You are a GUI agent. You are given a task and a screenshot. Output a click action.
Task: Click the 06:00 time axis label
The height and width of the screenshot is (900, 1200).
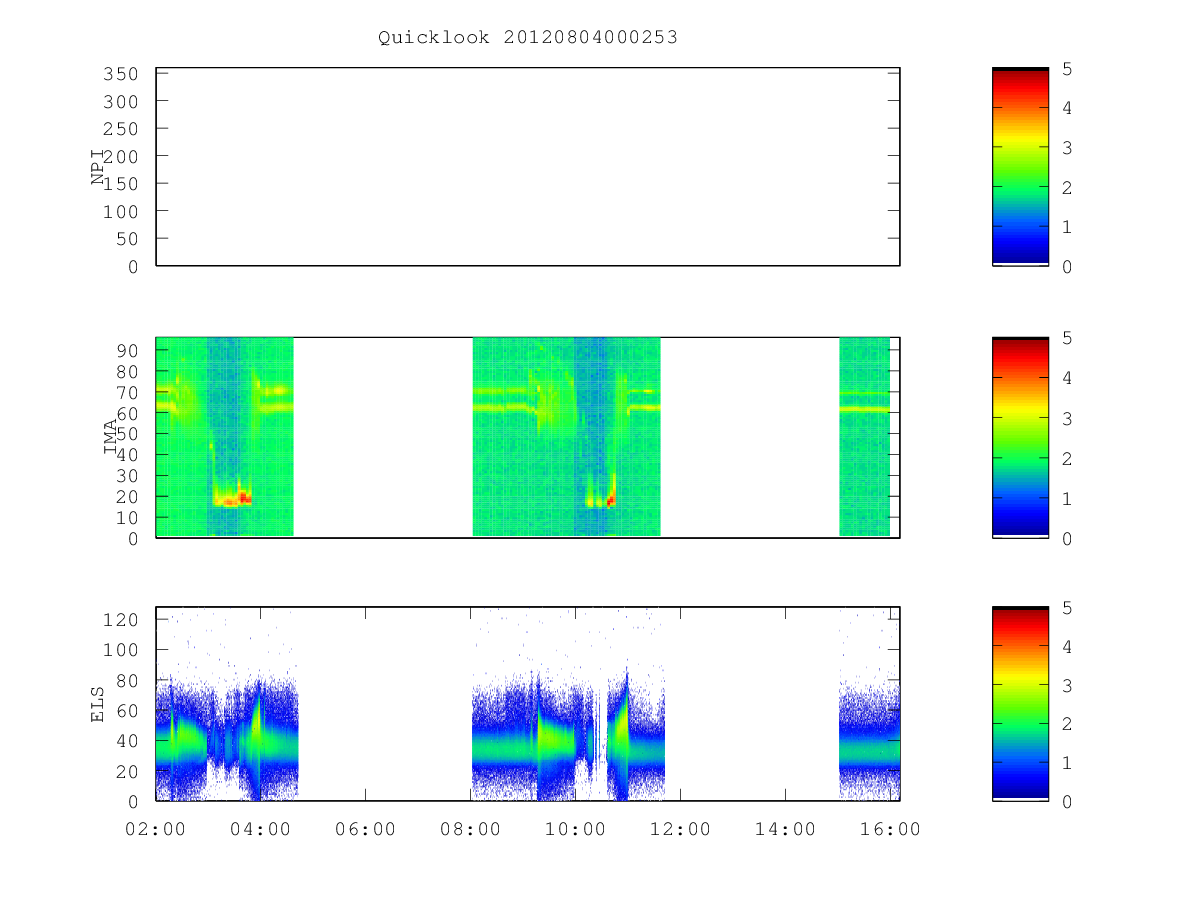(366, 829)
